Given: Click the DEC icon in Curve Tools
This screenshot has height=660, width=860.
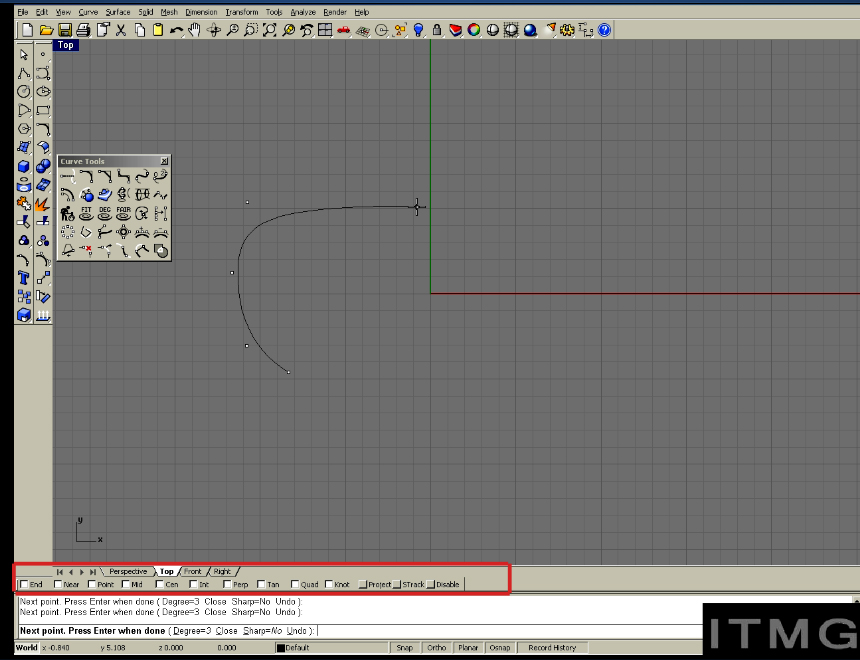Looking at the screenshot, I should click(x=105, y=213).
